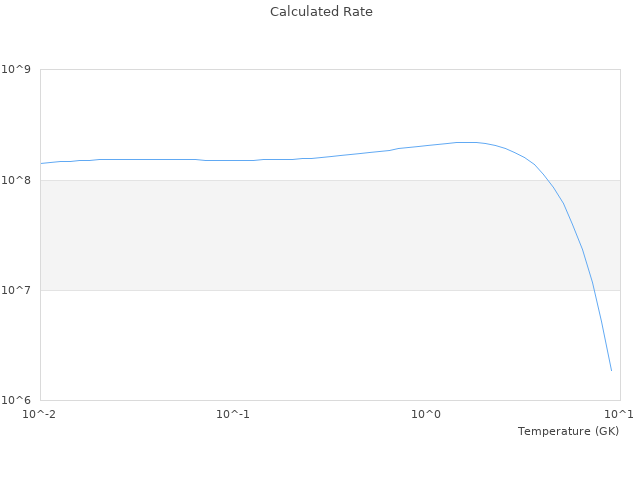Click the white plot area below 10^7 gridline
The height and width of the screenshot is (480, 640).
pos(300,345)
